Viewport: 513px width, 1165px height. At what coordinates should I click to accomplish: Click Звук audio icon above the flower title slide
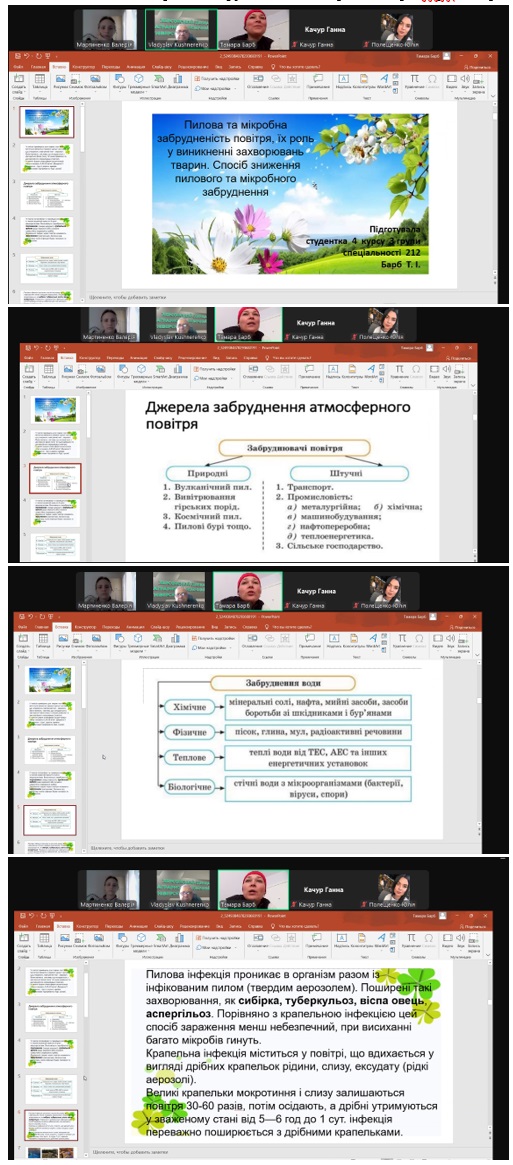(465, 80)
